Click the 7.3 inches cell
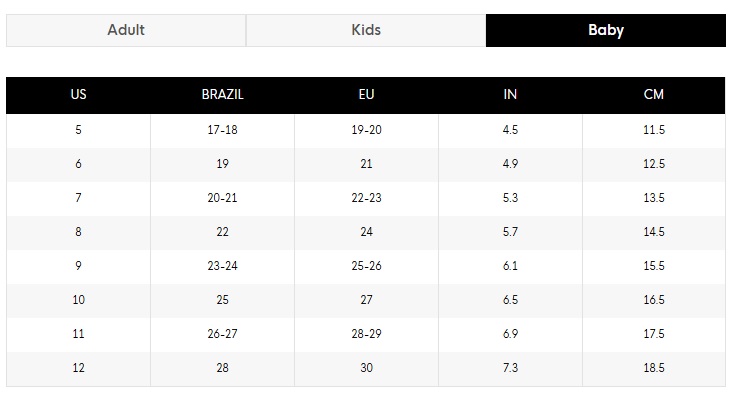This screenshot has height=393, width=735. point(510,368)
